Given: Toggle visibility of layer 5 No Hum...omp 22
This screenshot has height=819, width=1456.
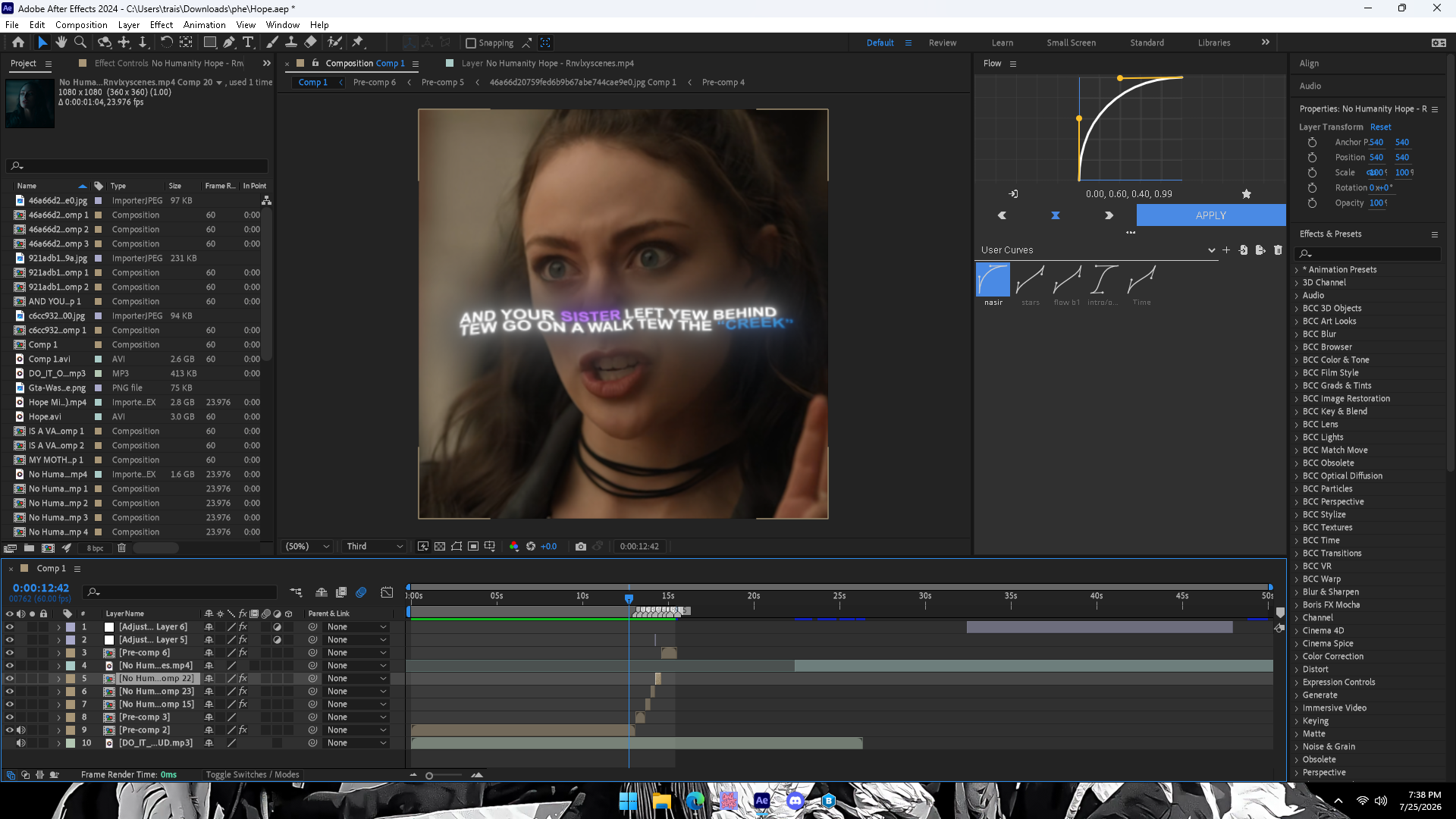Looking at the screenshot, I should pos(10,679).
